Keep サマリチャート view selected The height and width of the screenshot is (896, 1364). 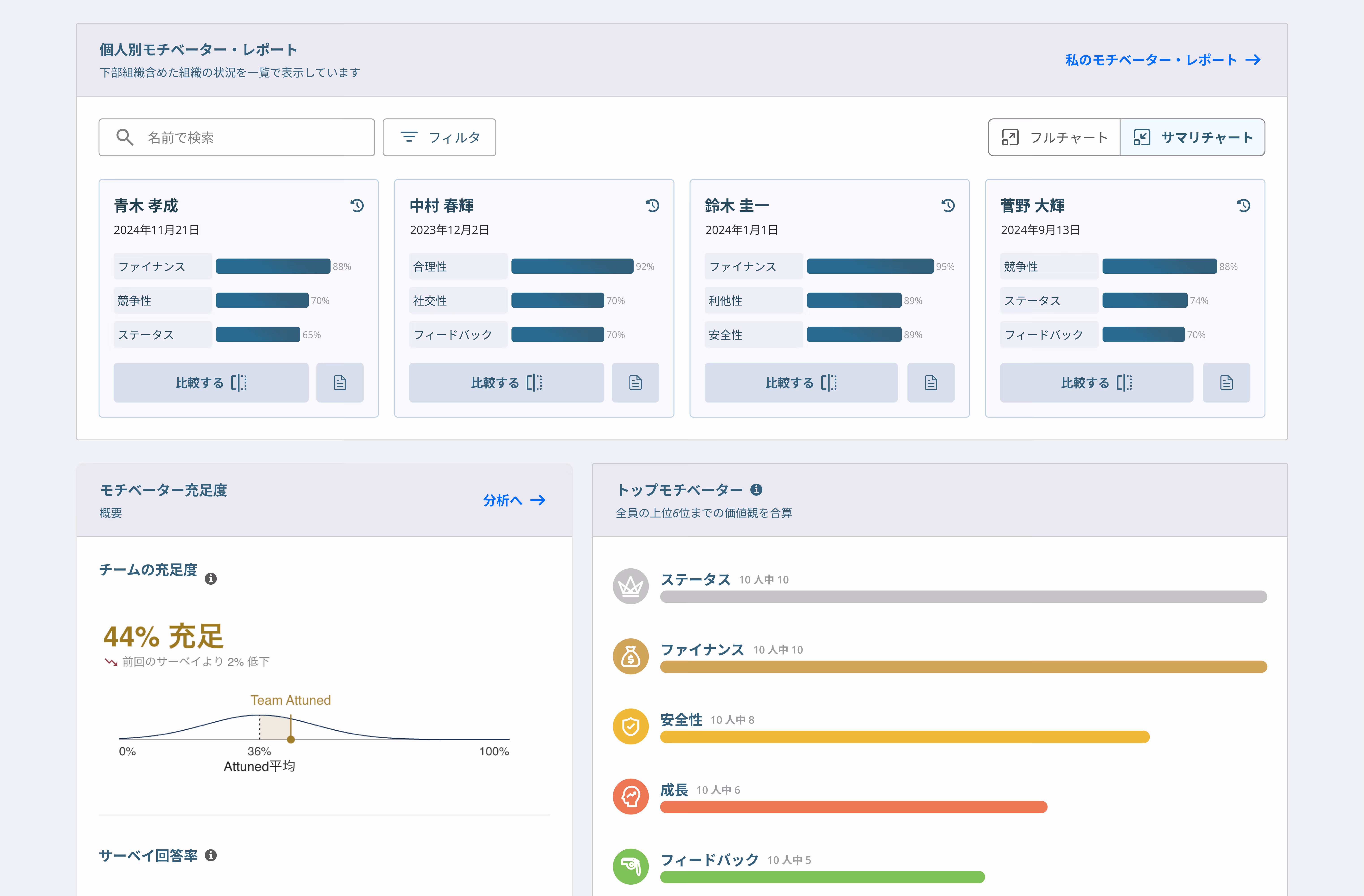pyautogui.click(x=1193, y=137)
